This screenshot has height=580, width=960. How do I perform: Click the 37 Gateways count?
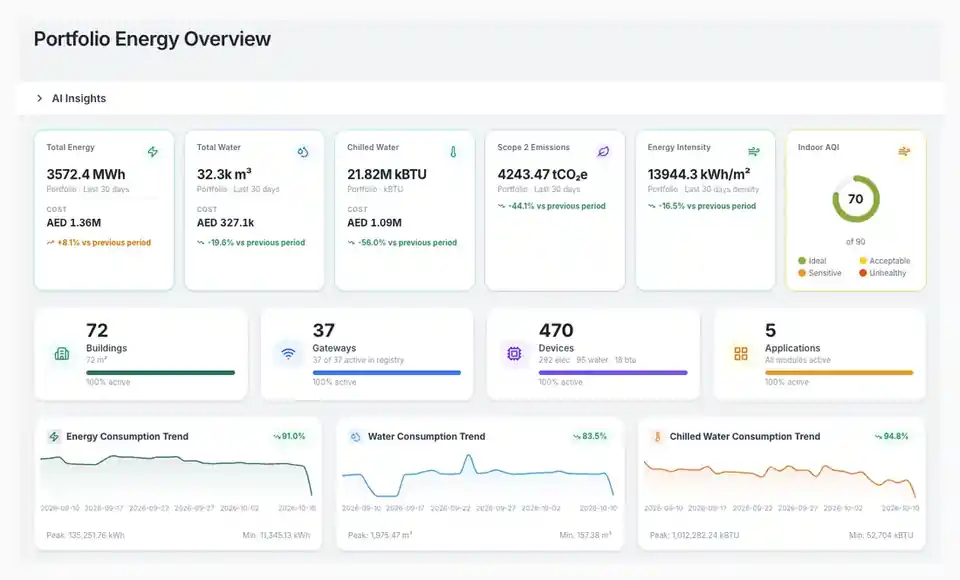324,331
